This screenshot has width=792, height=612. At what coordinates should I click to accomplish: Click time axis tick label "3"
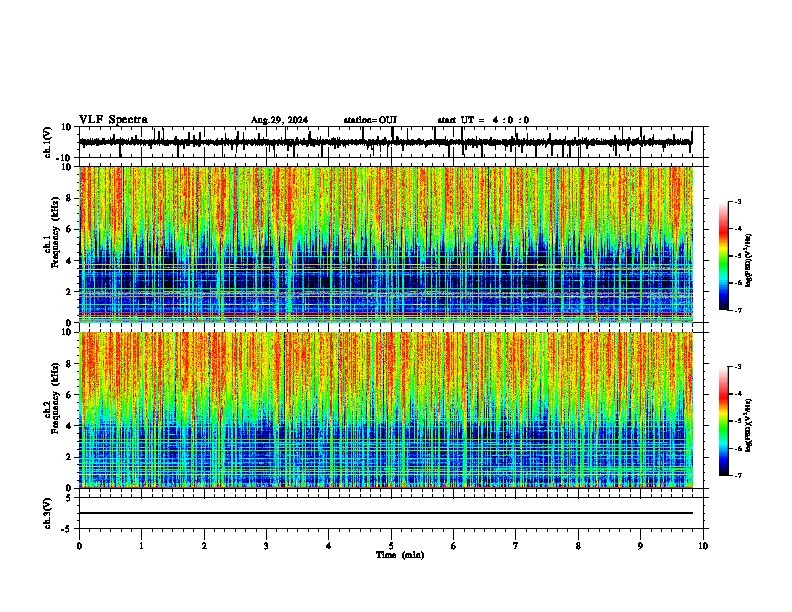[x=266, y=546]
